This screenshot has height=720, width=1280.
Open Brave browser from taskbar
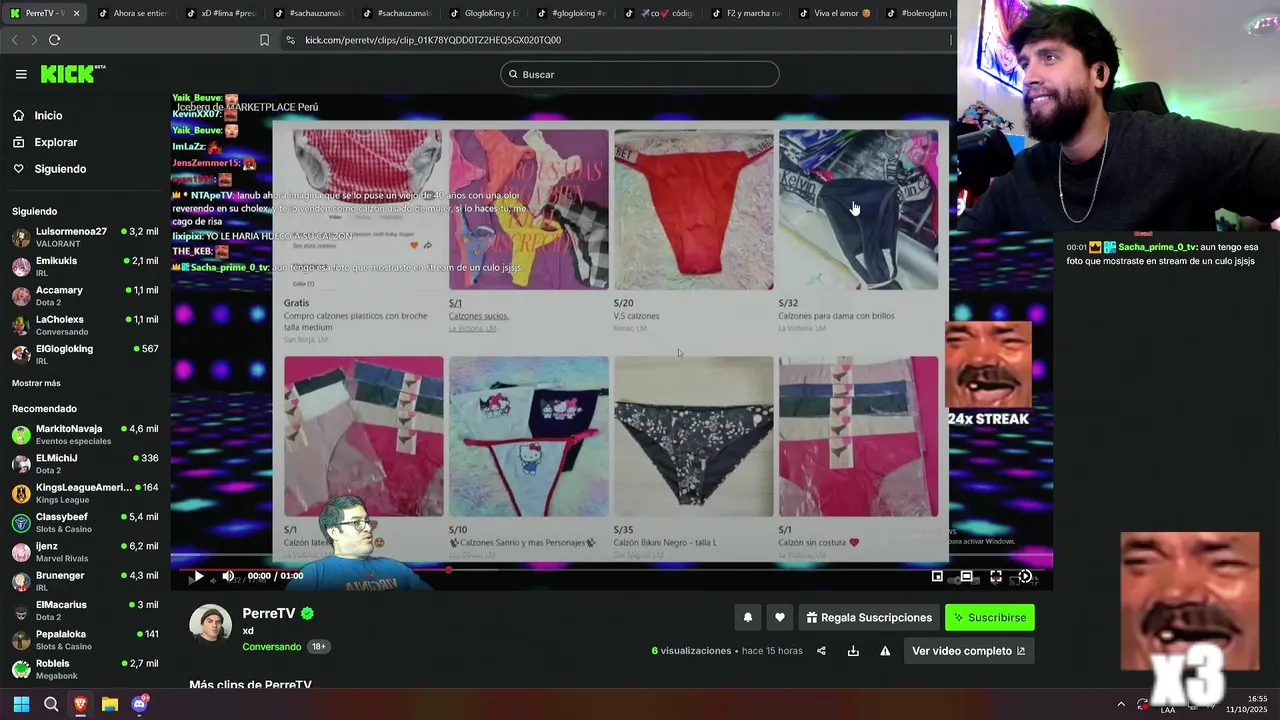pyautogui.click(x=80, y=704)
